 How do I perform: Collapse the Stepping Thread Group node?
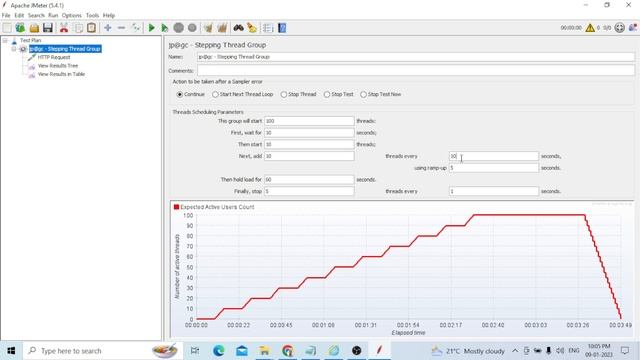click(x=14, y=49)
